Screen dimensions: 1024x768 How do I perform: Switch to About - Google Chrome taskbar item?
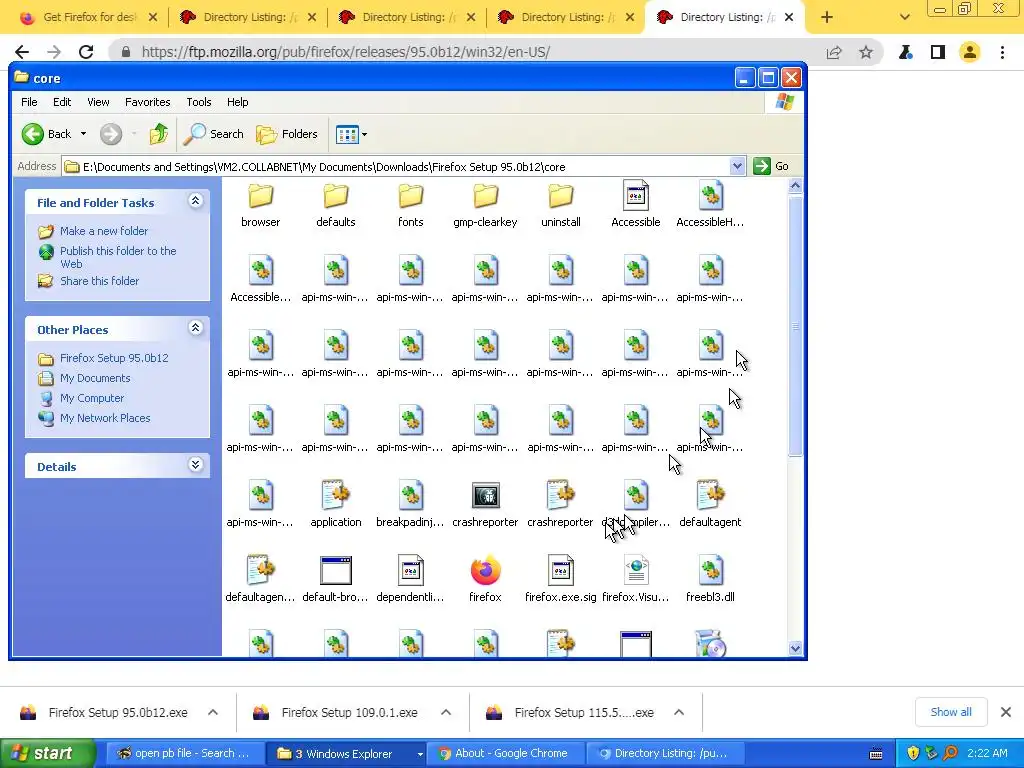tap(505, 753)
